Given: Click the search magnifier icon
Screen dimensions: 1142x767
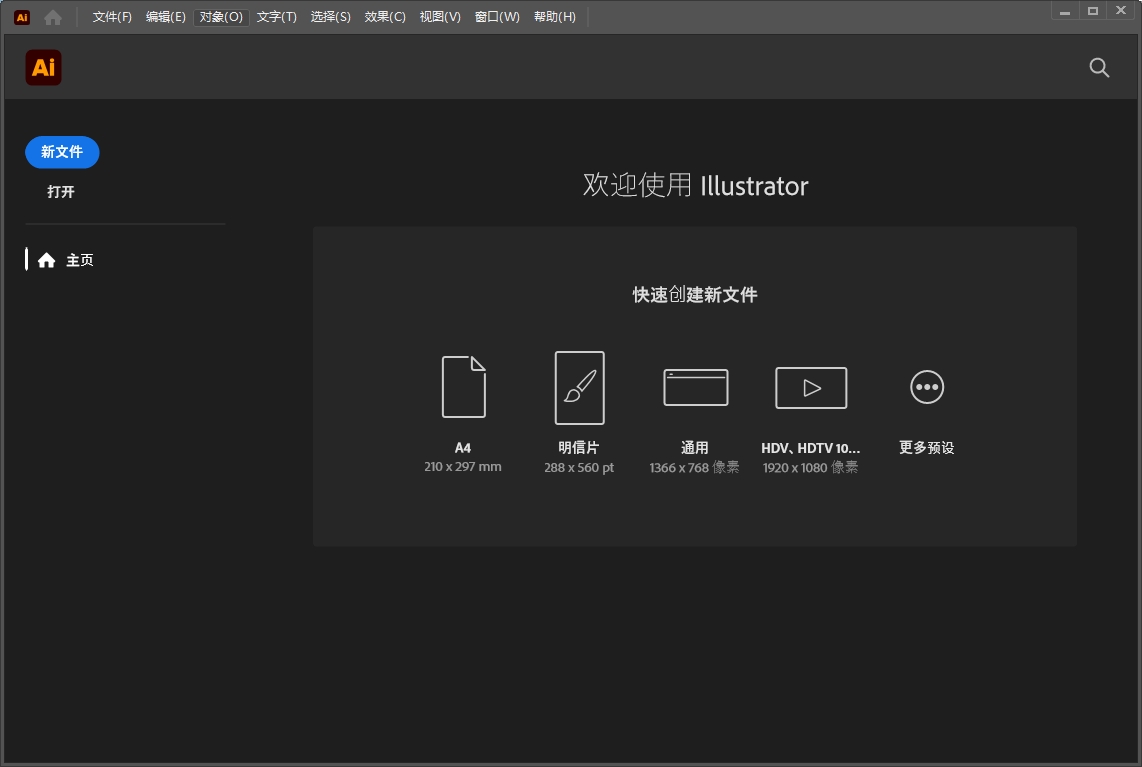Looking at the screenshot, I should tap(1099, 67).
